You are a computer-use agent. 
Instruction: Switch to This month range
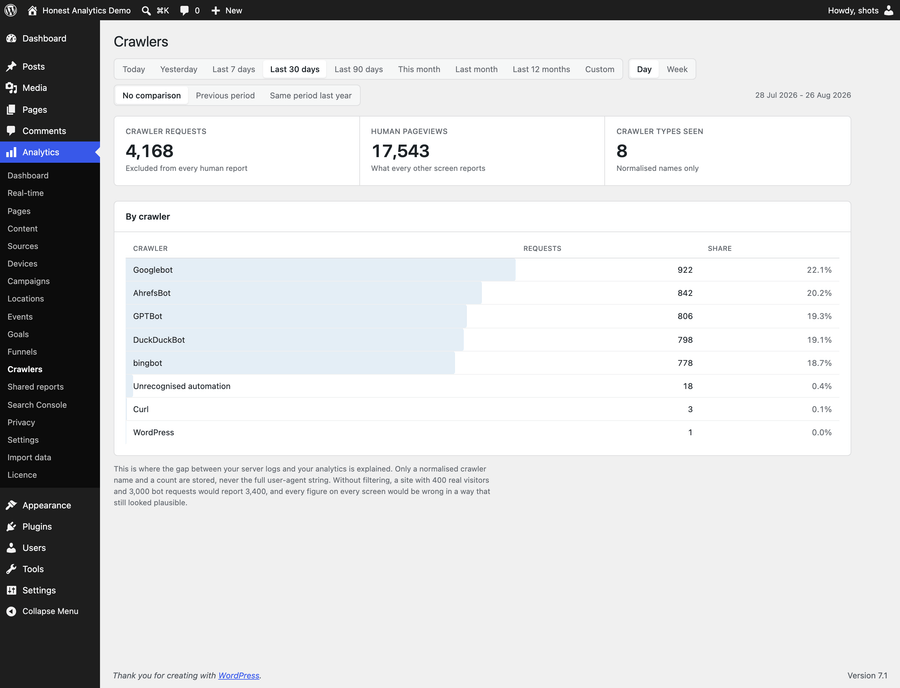pos(419,69)
